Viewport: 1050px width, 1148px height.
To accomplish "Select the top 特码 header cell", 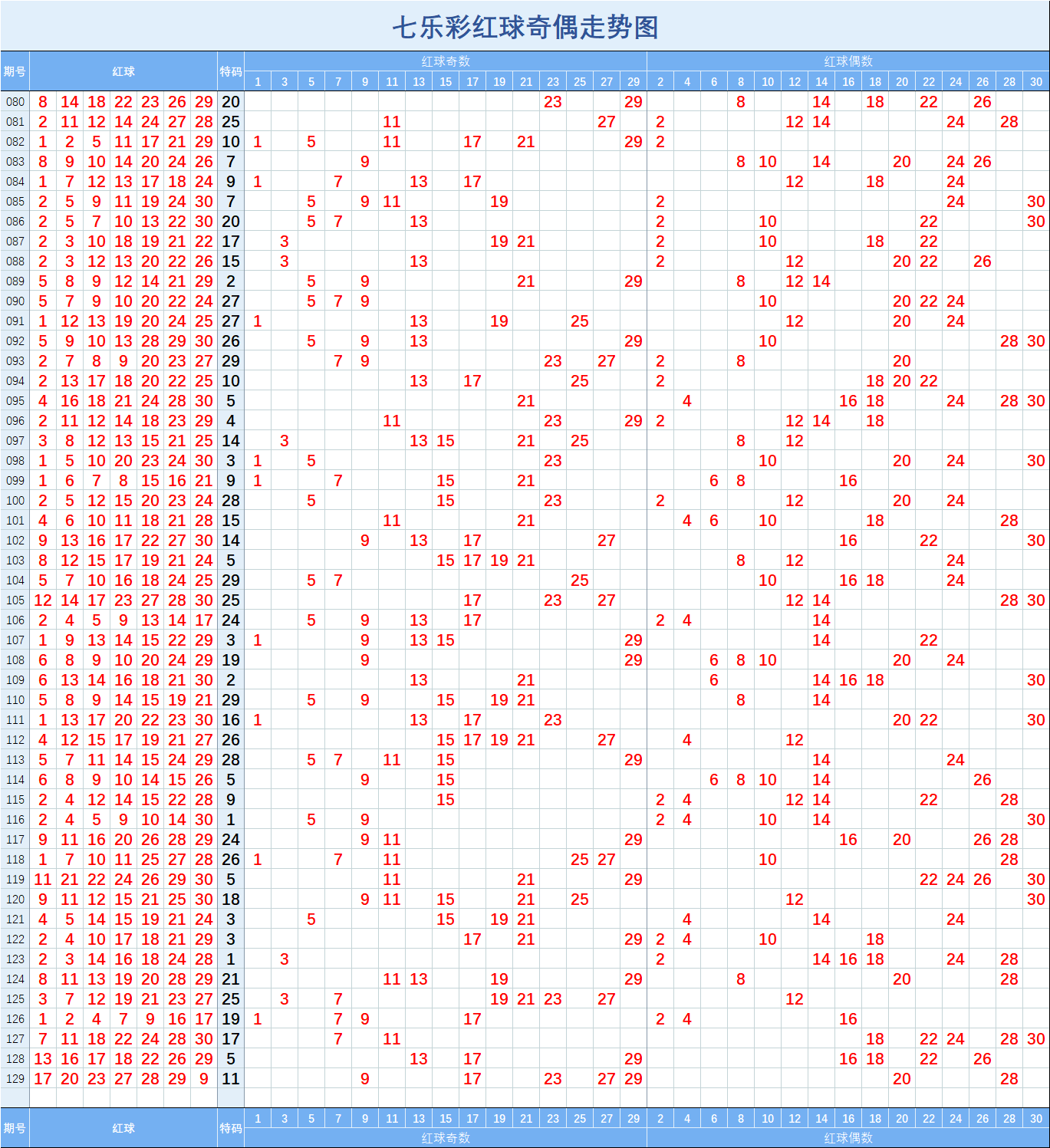I will coord(231,71).
